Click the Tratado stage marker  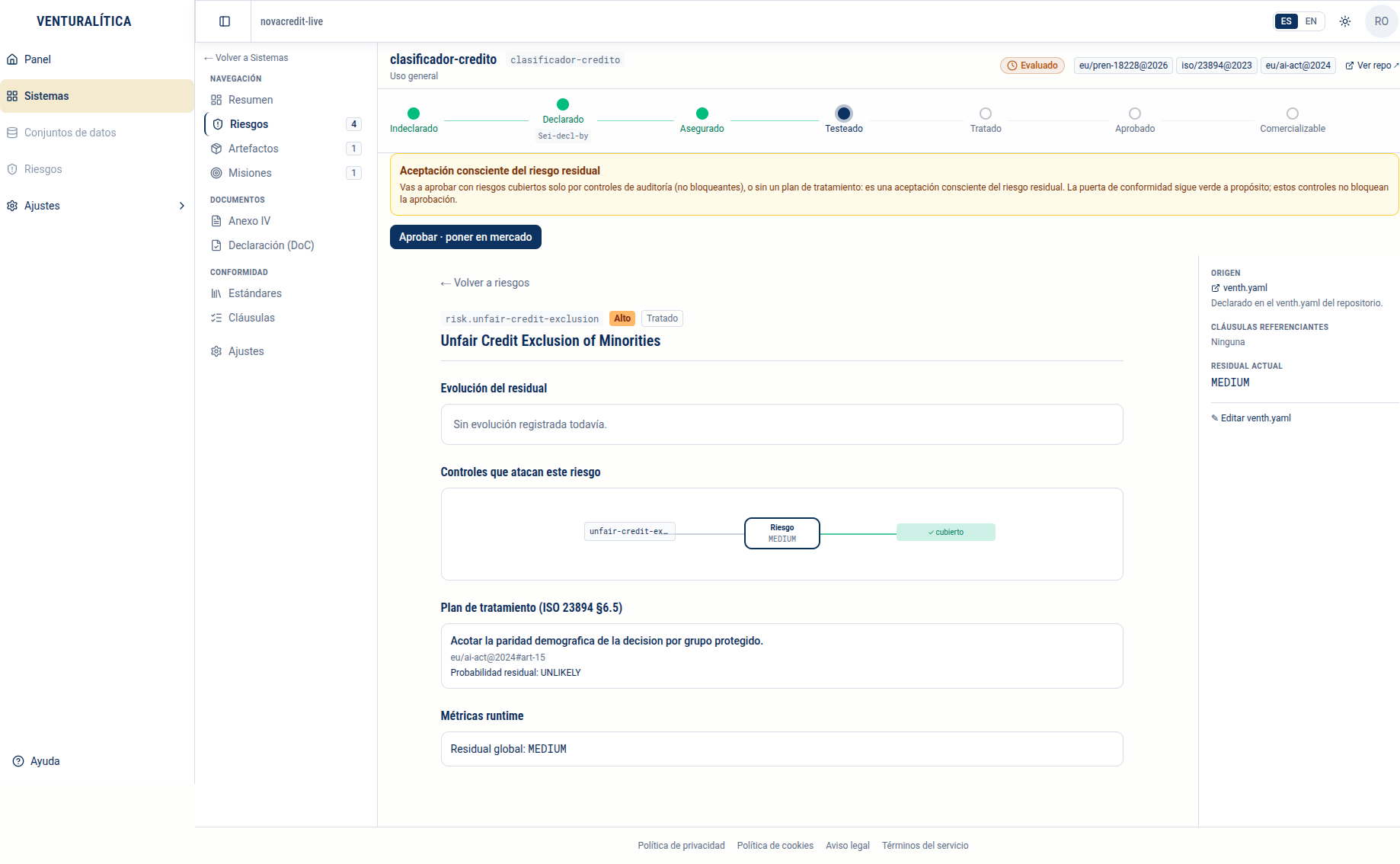tap(986, 114)
